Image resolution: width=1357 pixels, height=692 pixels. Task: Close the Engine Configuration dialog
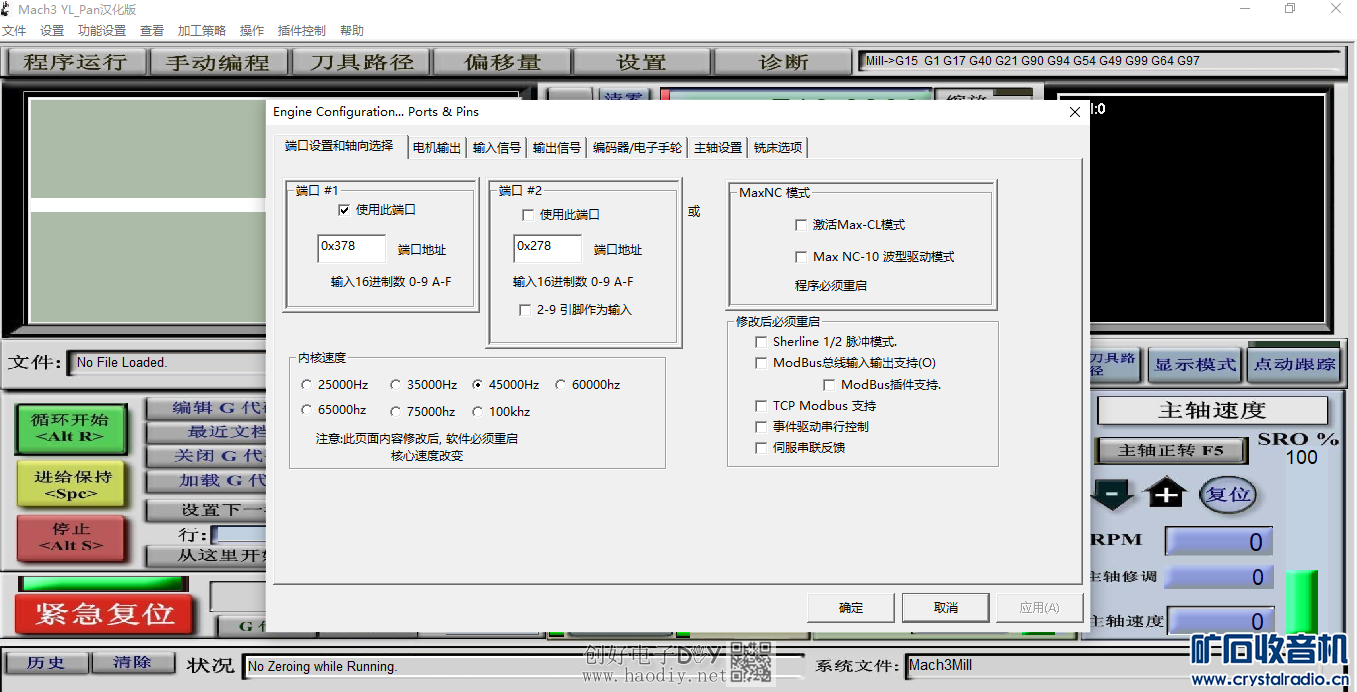click(1075, 112)
